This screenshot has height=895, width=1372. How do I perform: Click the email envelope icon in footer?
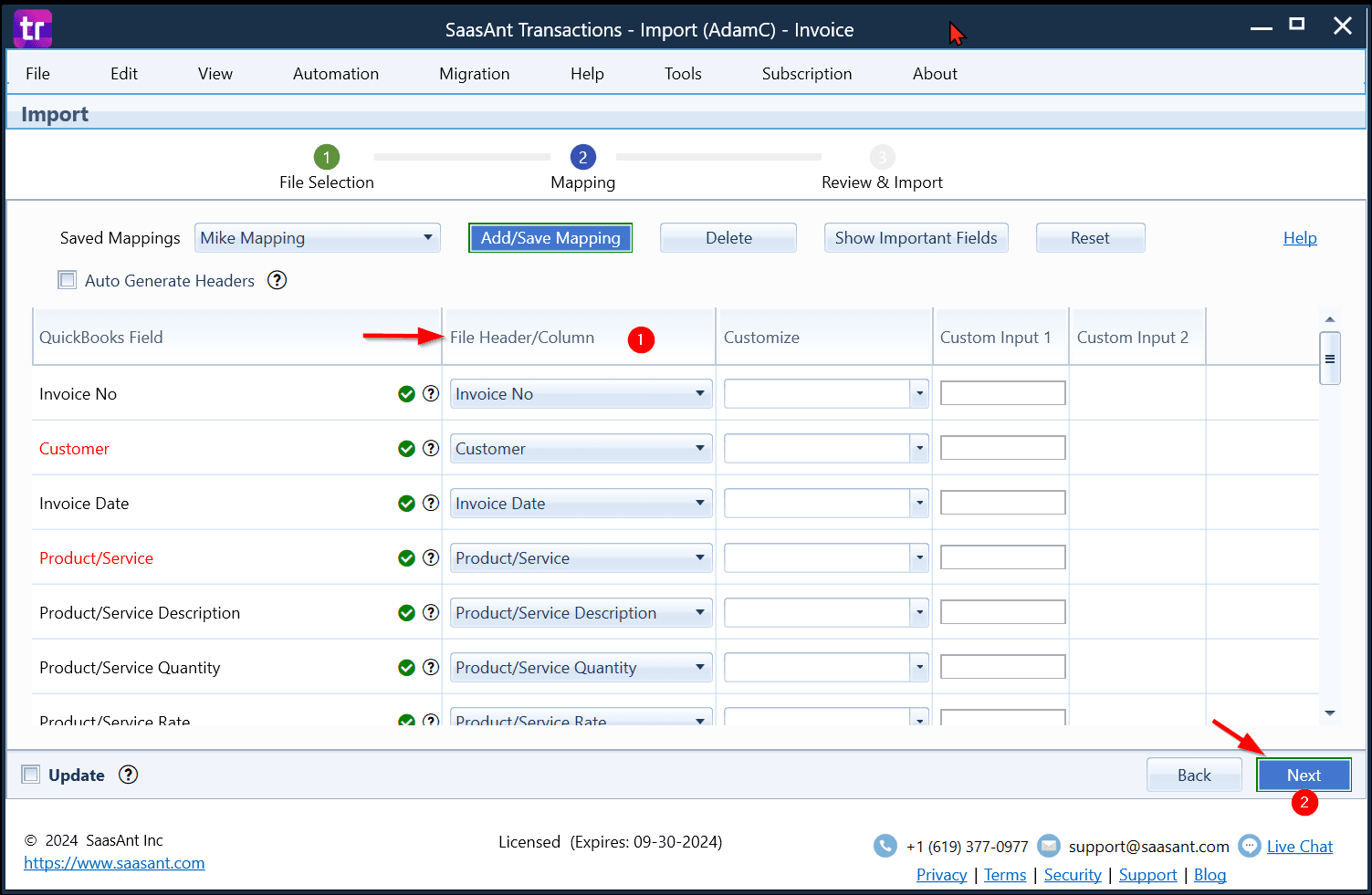[x=1049, y=846]
